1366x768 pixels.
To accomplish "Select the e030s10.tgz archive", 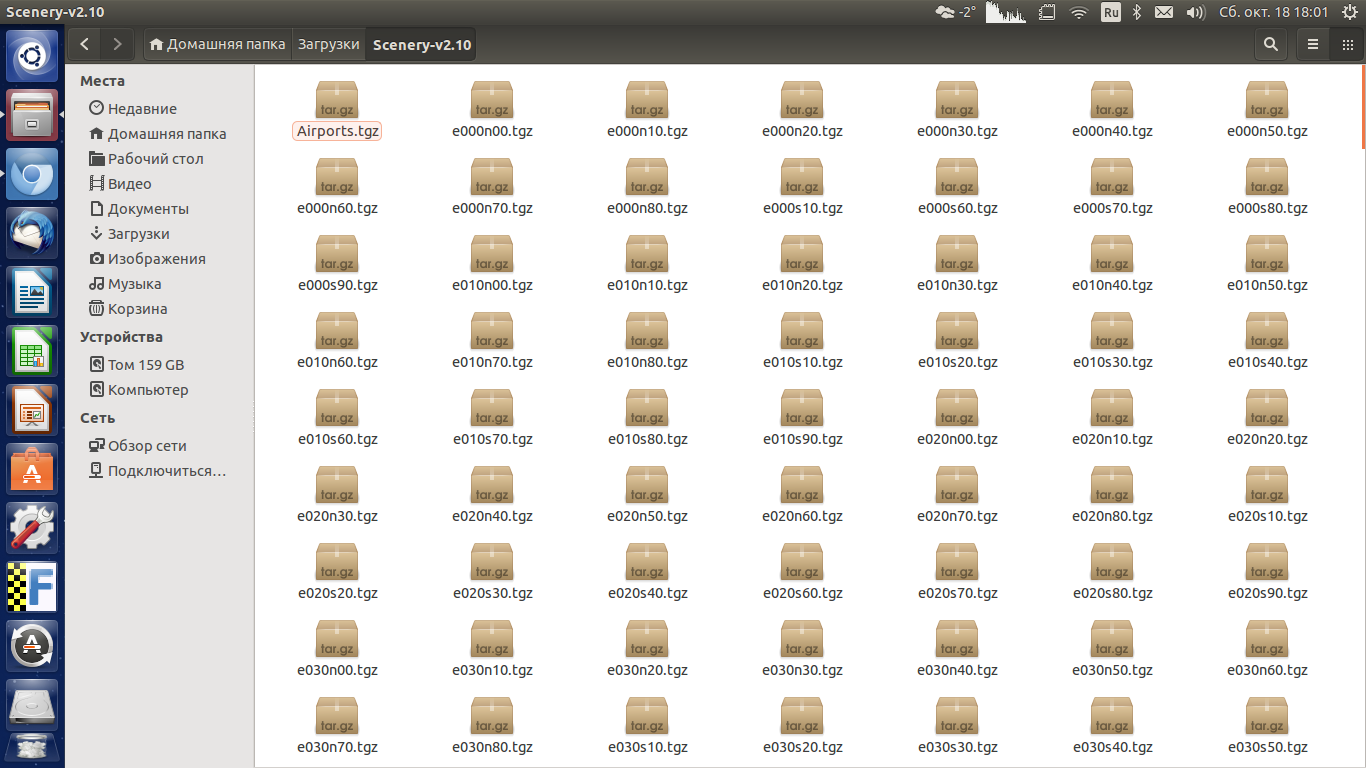I will pyautogui.click(x=647, y=726).
